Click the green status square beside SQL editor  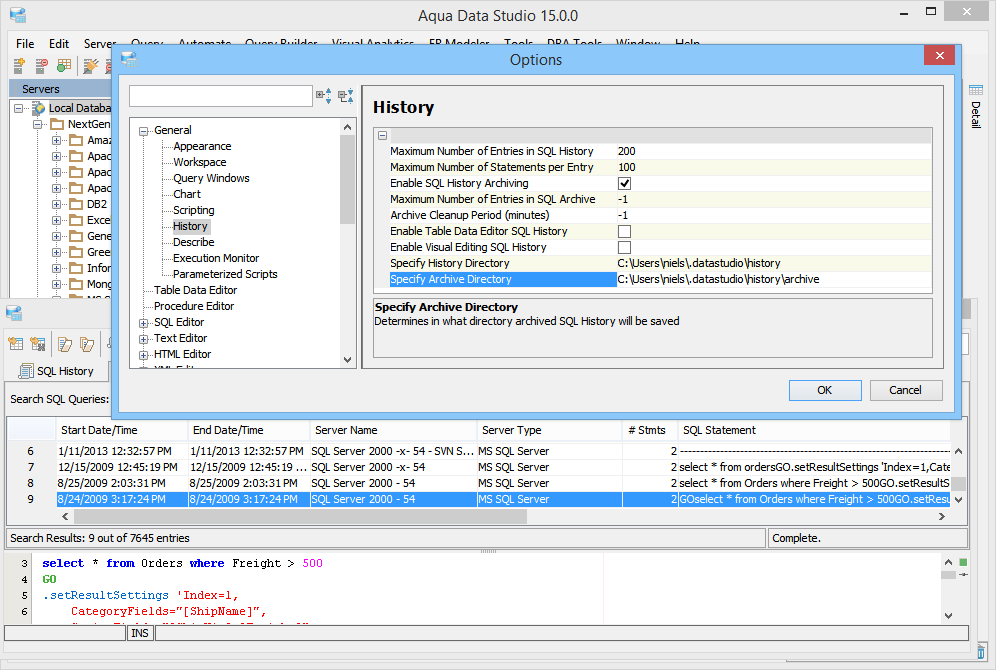click(963, 562)
